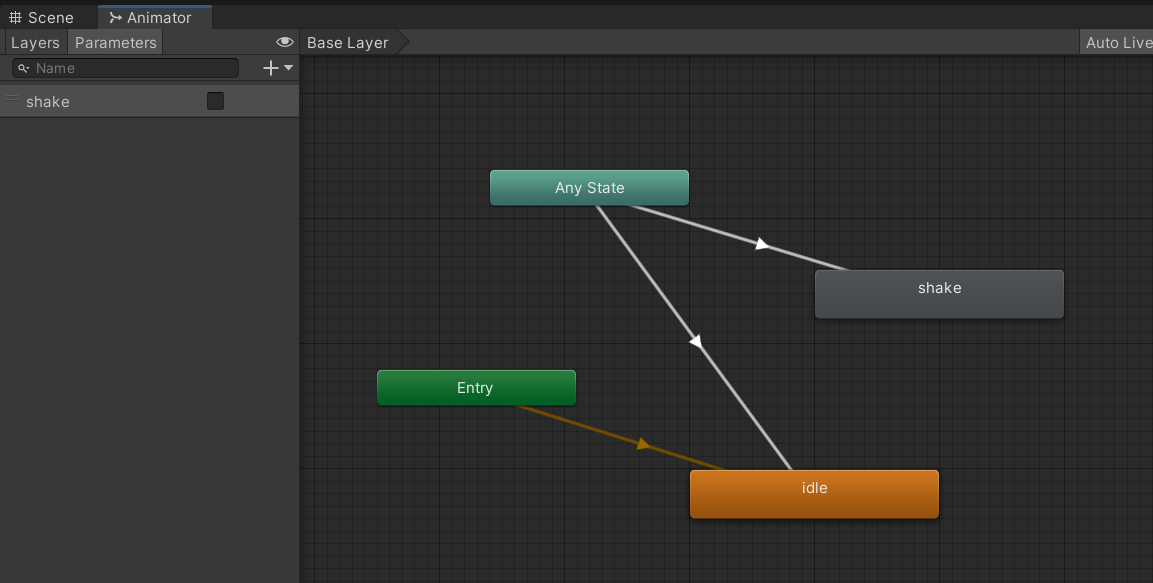Select the Any State node

tap(589, 188)
